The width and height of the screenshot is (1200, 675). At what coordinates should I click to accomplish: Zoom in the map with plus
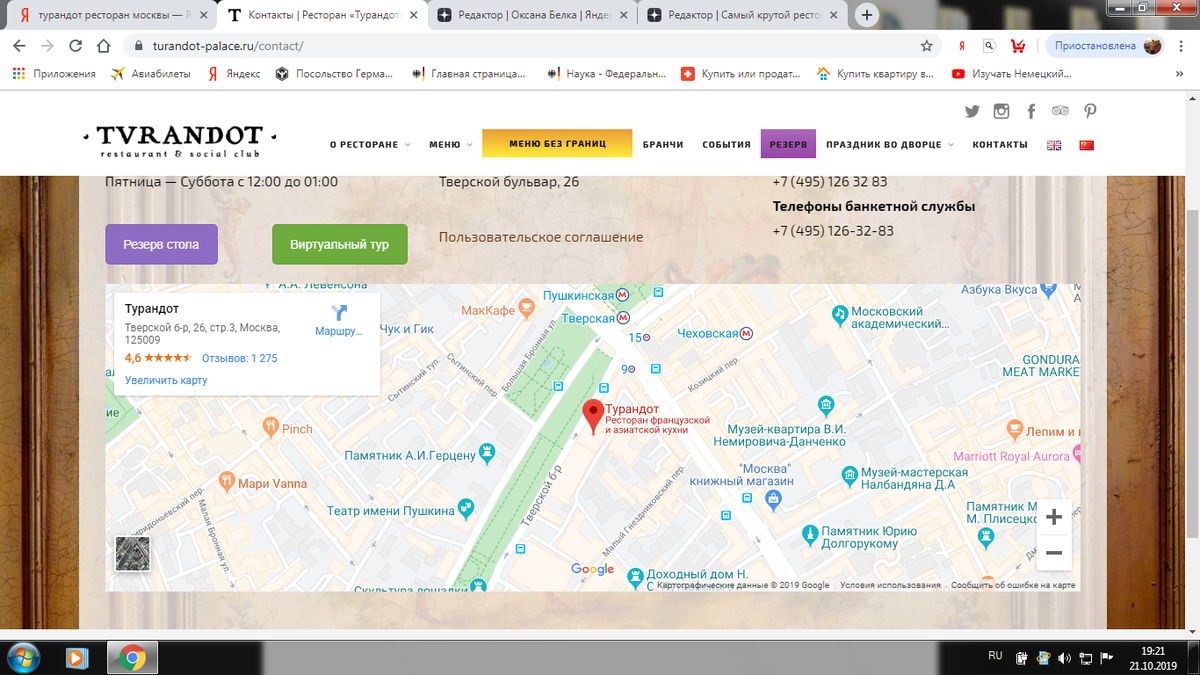click(1053, 517)
